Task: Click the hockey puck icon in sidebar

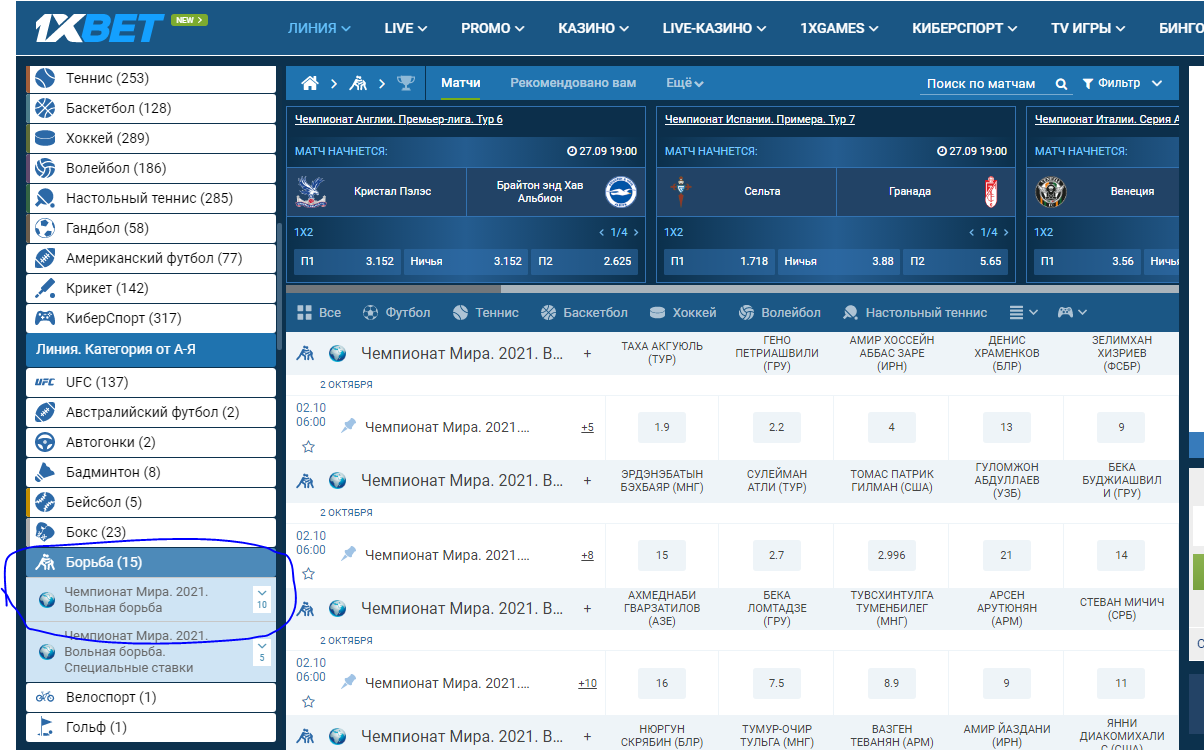Action: pos(45,138)
